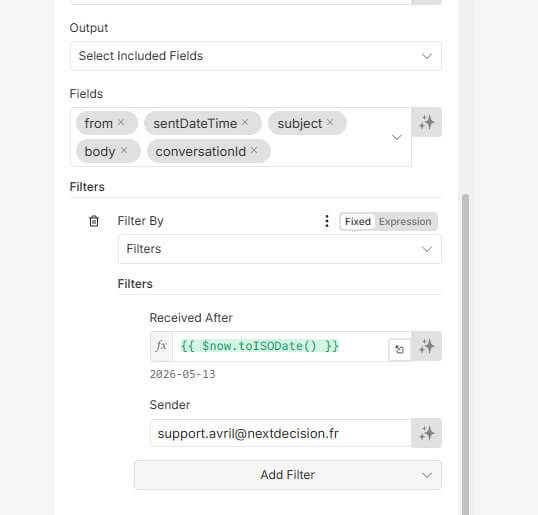
Task: Click the 'Sender' label
Action: 170,405
